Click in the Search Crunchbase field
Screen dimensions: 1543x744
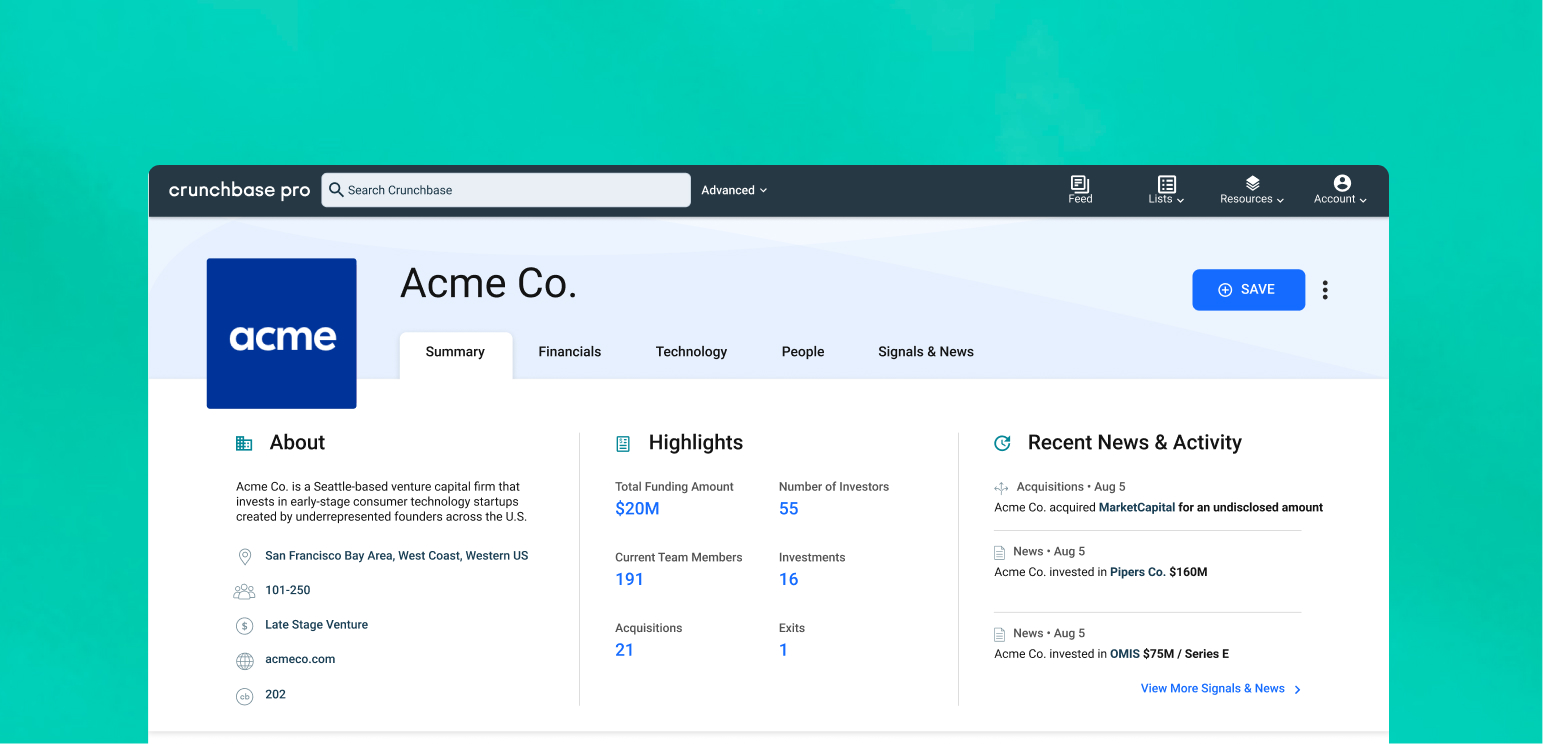[x=506, y=190]
